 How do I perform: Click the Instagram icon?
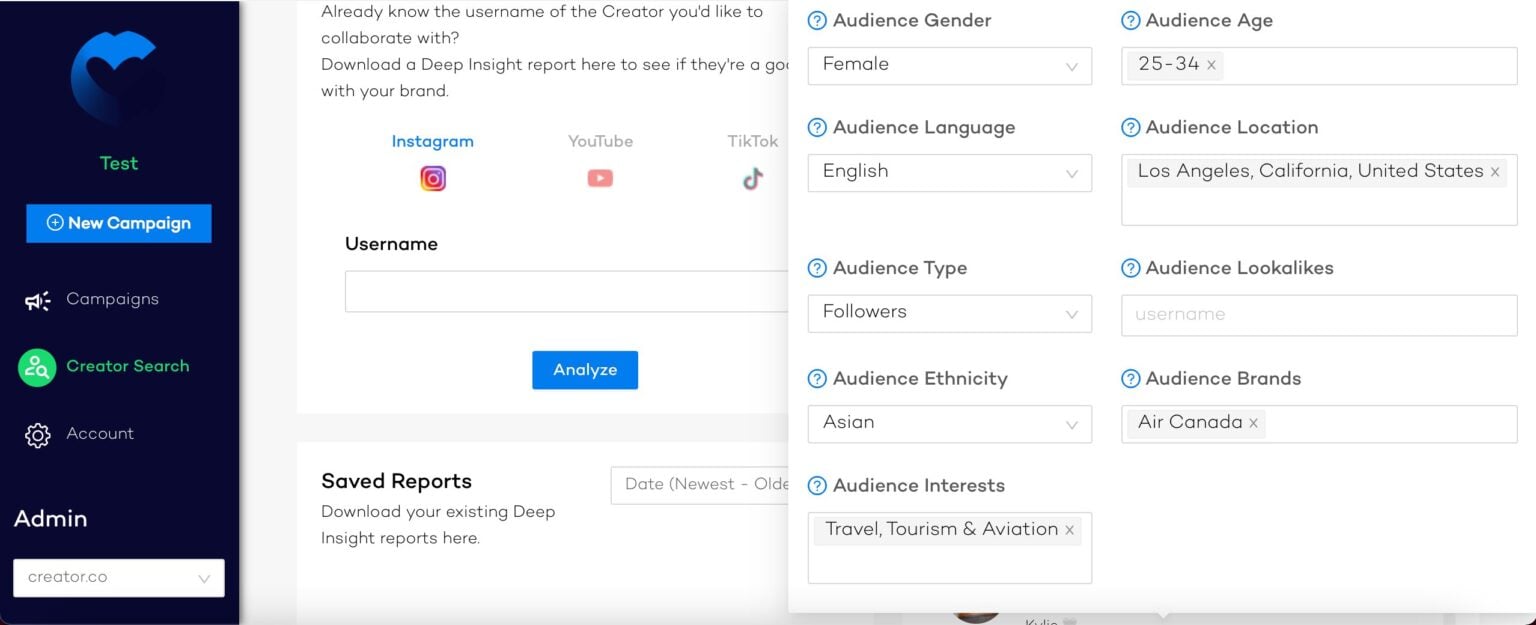[432, 177]
